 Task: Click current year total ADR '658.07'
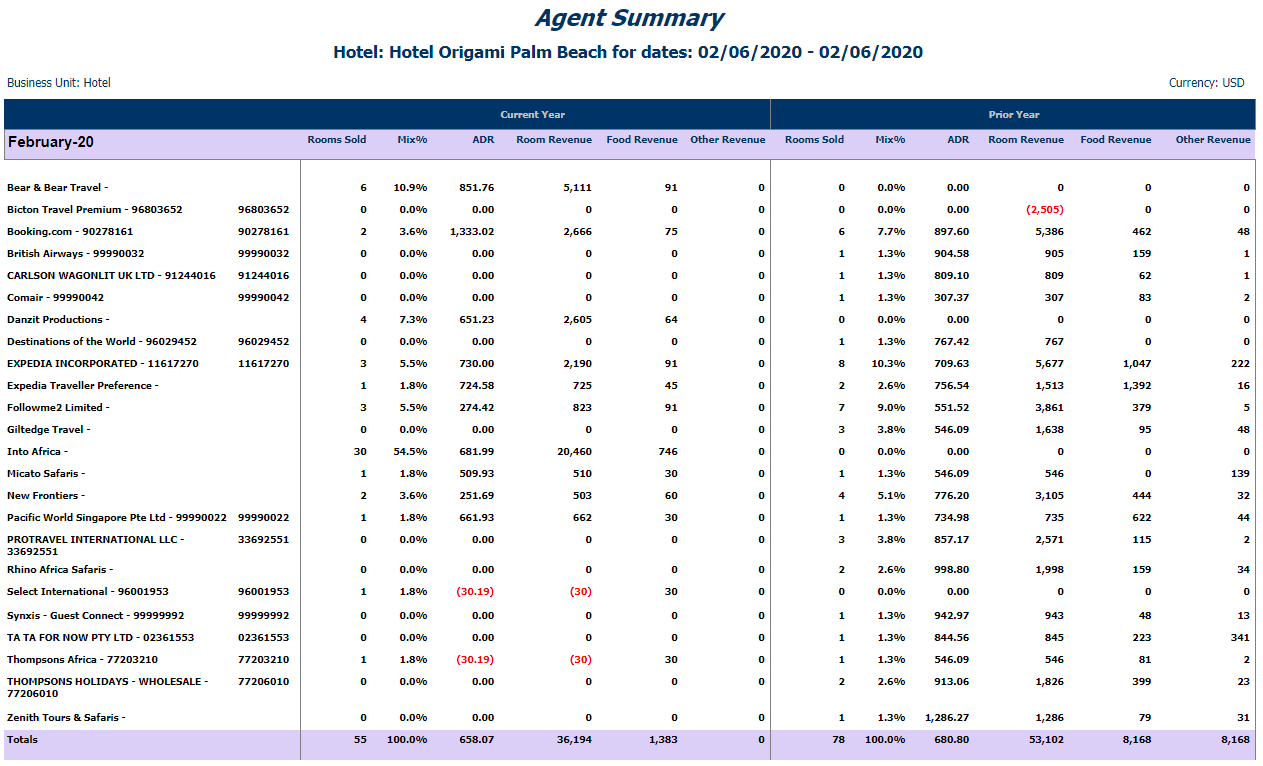tap(476, 740)
